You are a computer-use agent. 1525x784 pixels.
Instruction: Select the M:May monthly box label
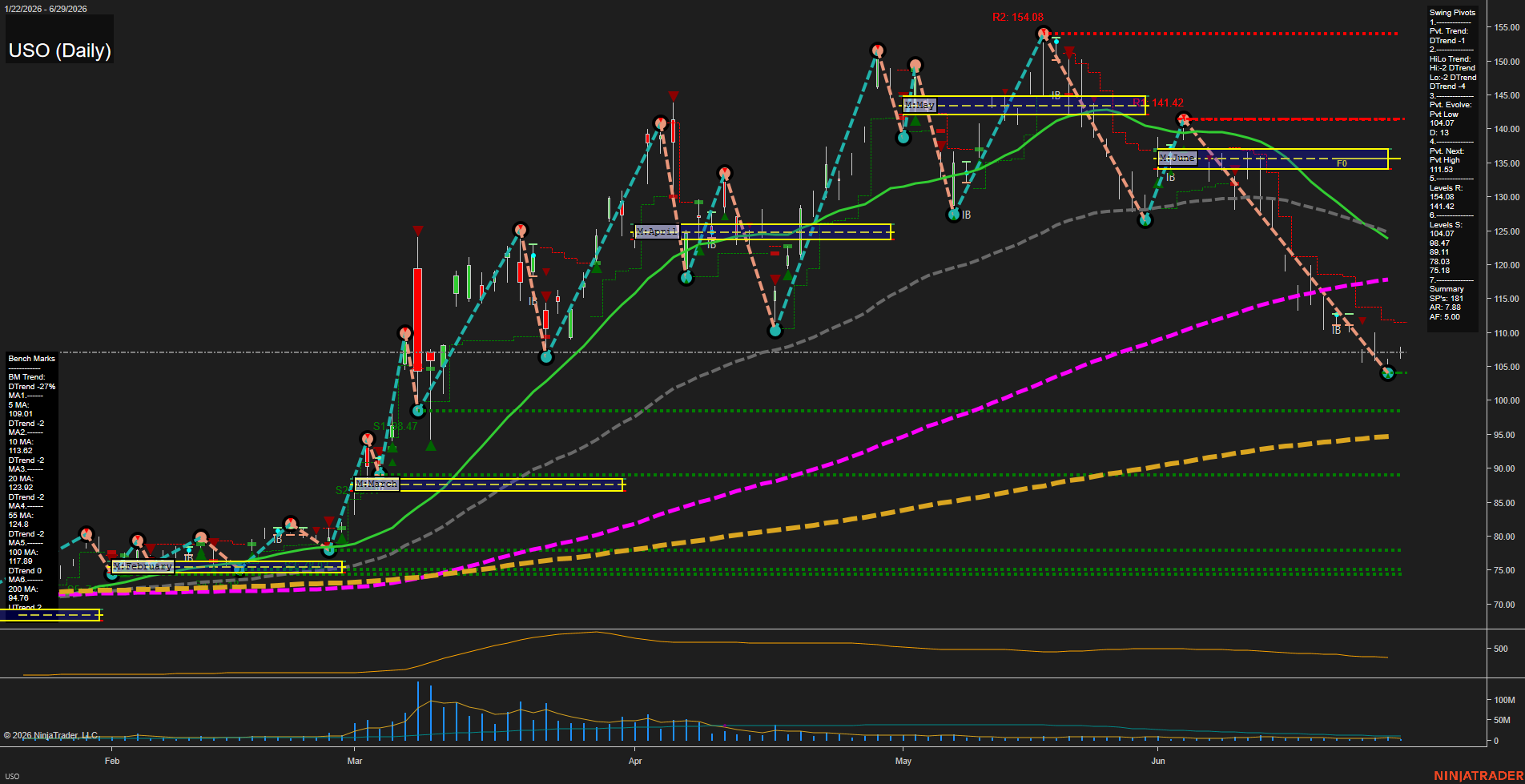click(919, 105)
